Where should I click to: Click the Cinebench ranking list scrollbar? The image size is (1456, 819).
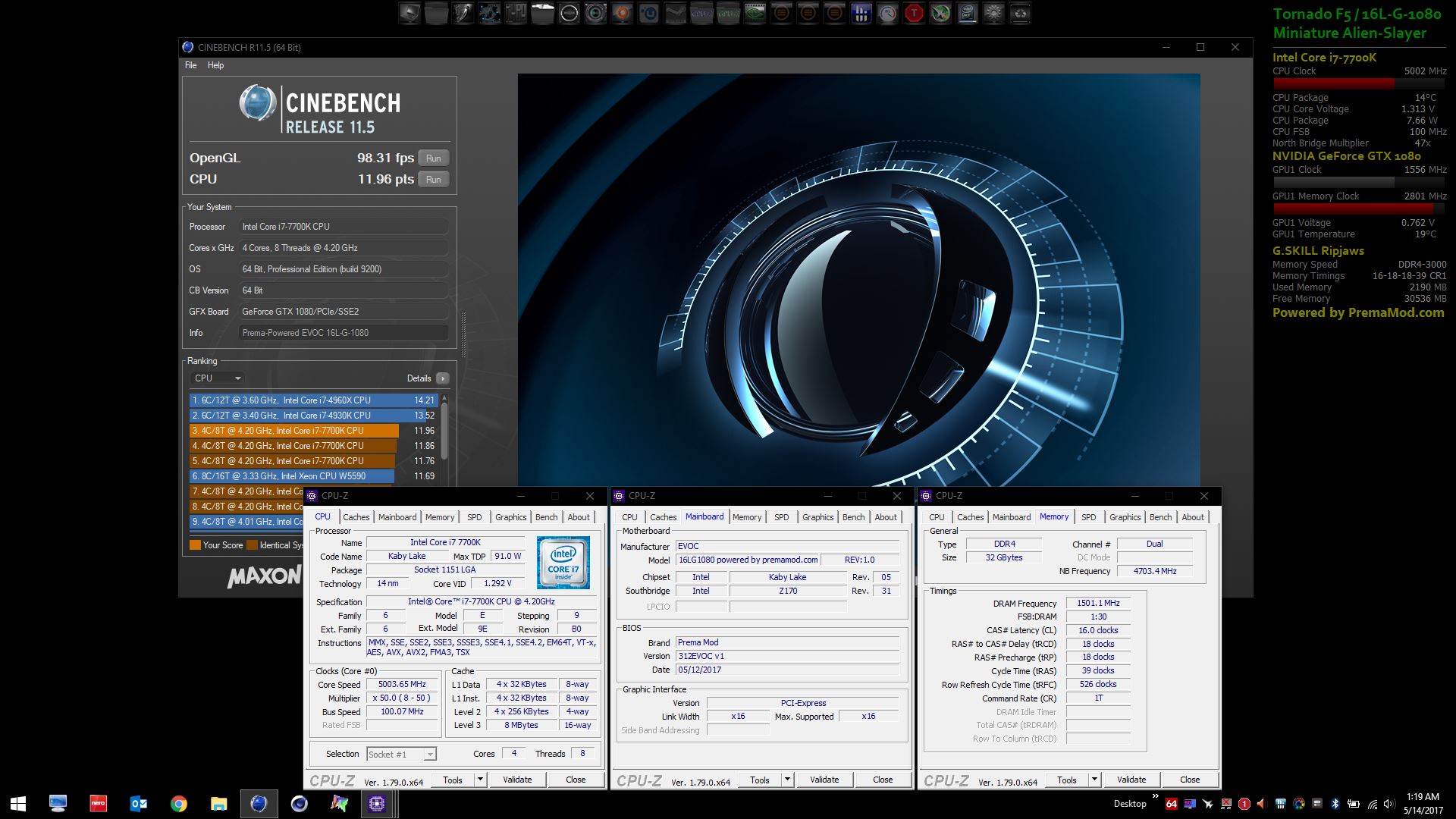[x=444, y=430]
